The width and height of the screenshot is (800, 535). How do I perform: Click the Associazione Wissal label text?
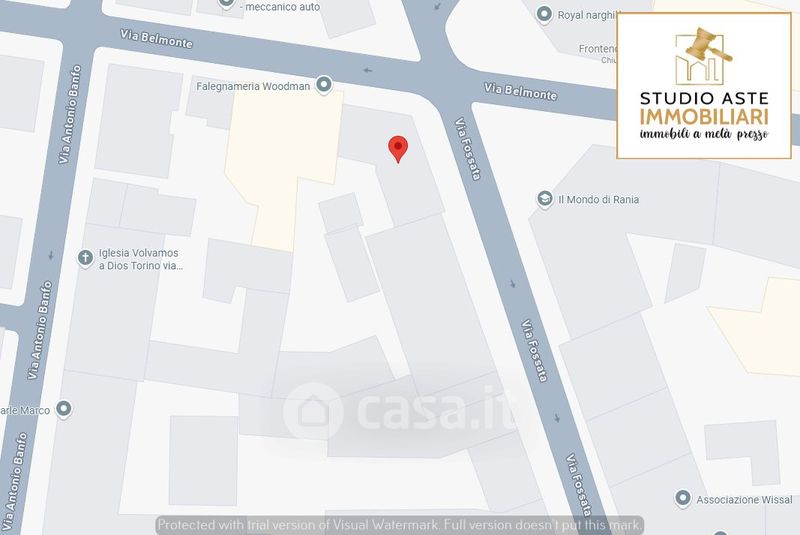(x=744, y=500)
